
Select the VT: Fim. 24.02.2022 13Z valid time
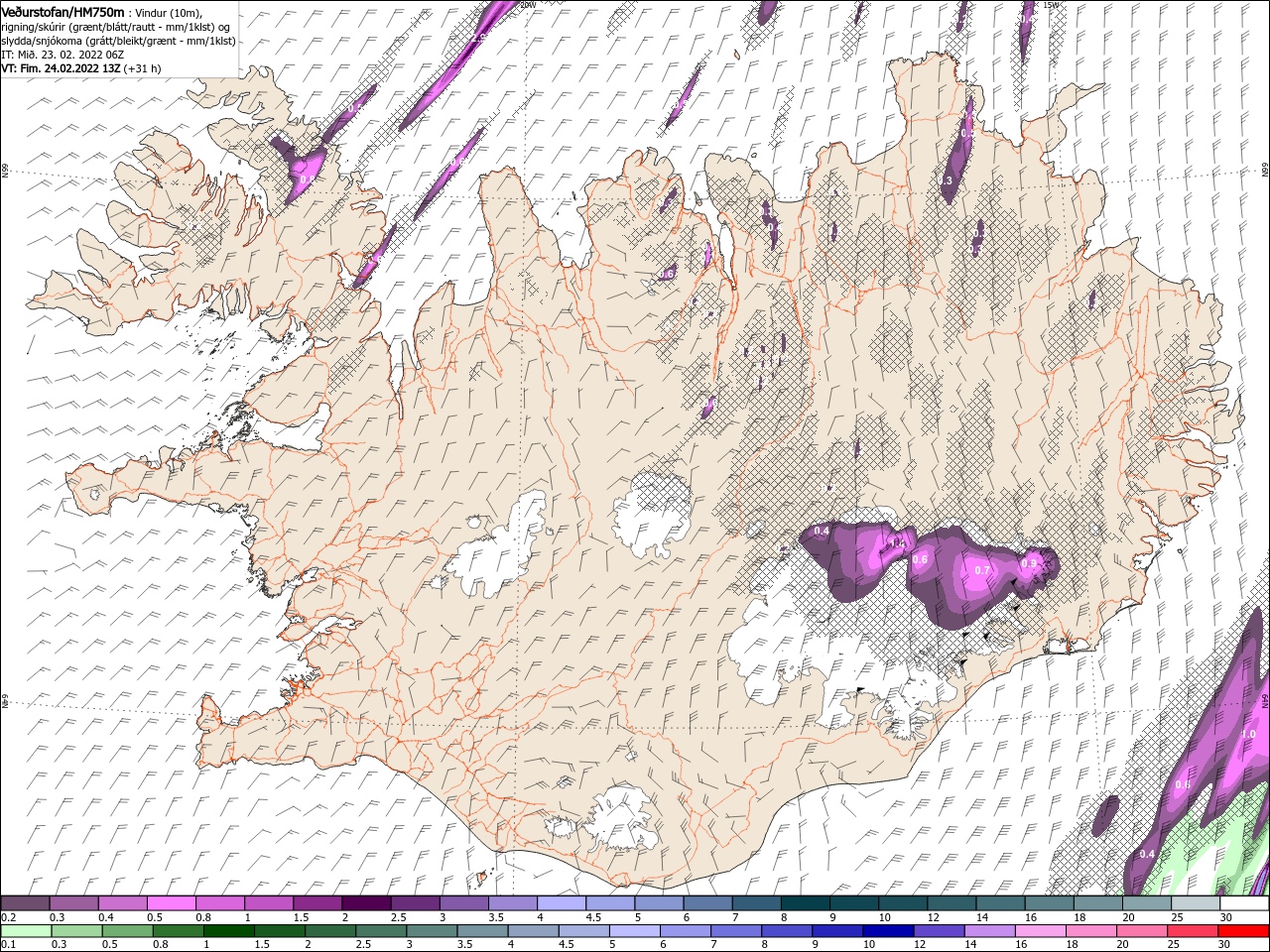[x=61, y=68]
